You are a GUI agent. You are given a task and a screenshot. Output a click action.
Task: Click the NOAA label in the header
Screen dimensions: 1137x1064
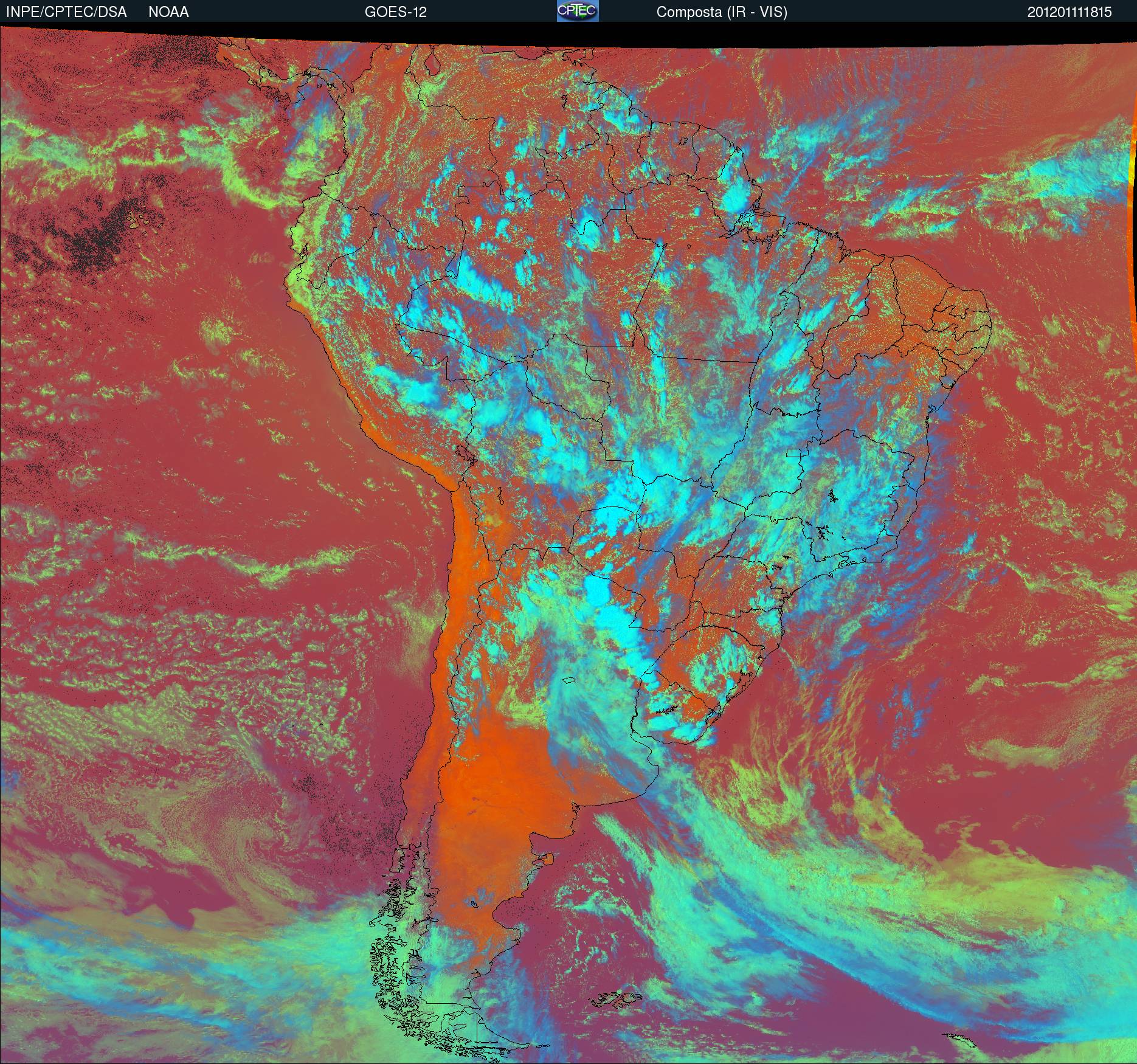click(x=168, y=12)
